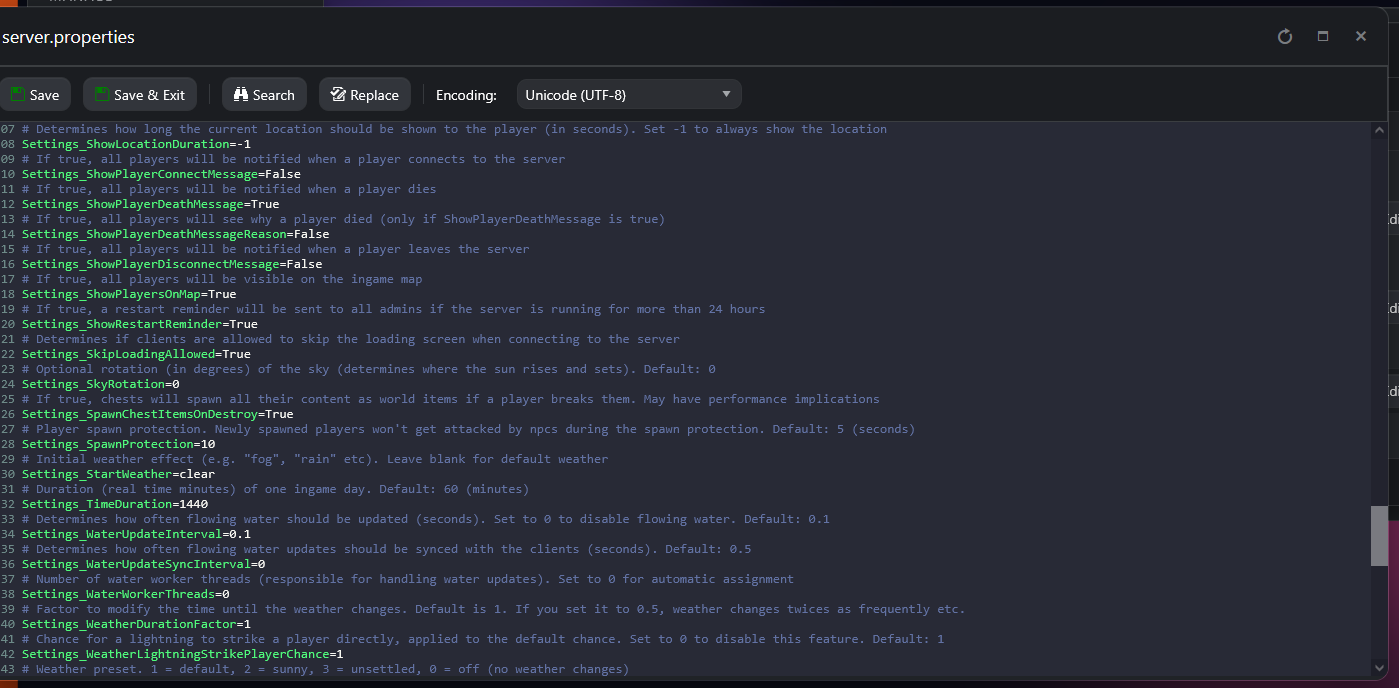Viewport: 1399px width, 688px height.
Task: Click the comment about restart reminder to admins
Action: coord(393,309)
